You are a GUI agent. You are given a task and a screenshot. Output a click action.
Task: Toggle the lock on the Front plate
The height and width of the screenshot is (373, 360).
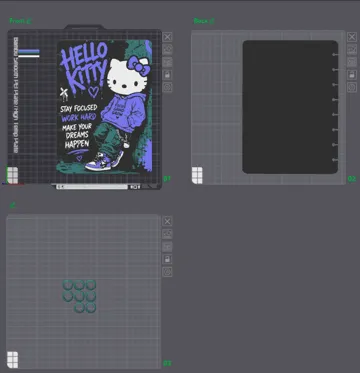coord(167,75)
